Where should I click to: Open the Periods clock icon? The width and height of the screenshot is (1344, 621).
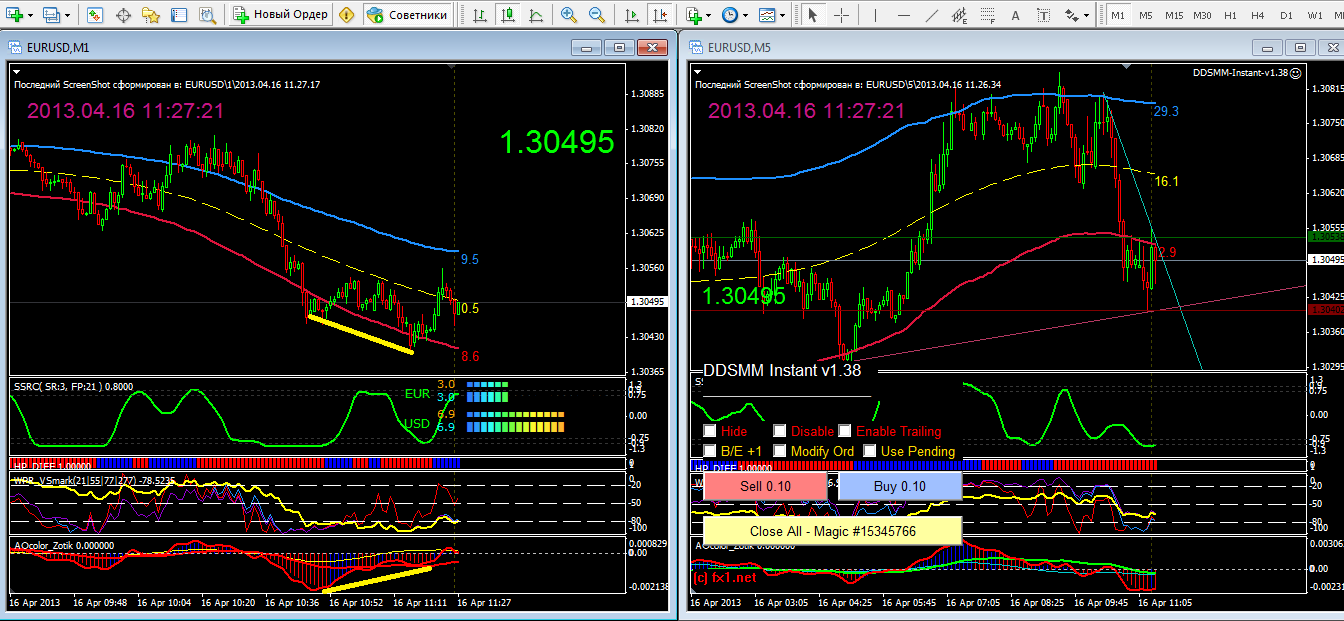[730, 15]
